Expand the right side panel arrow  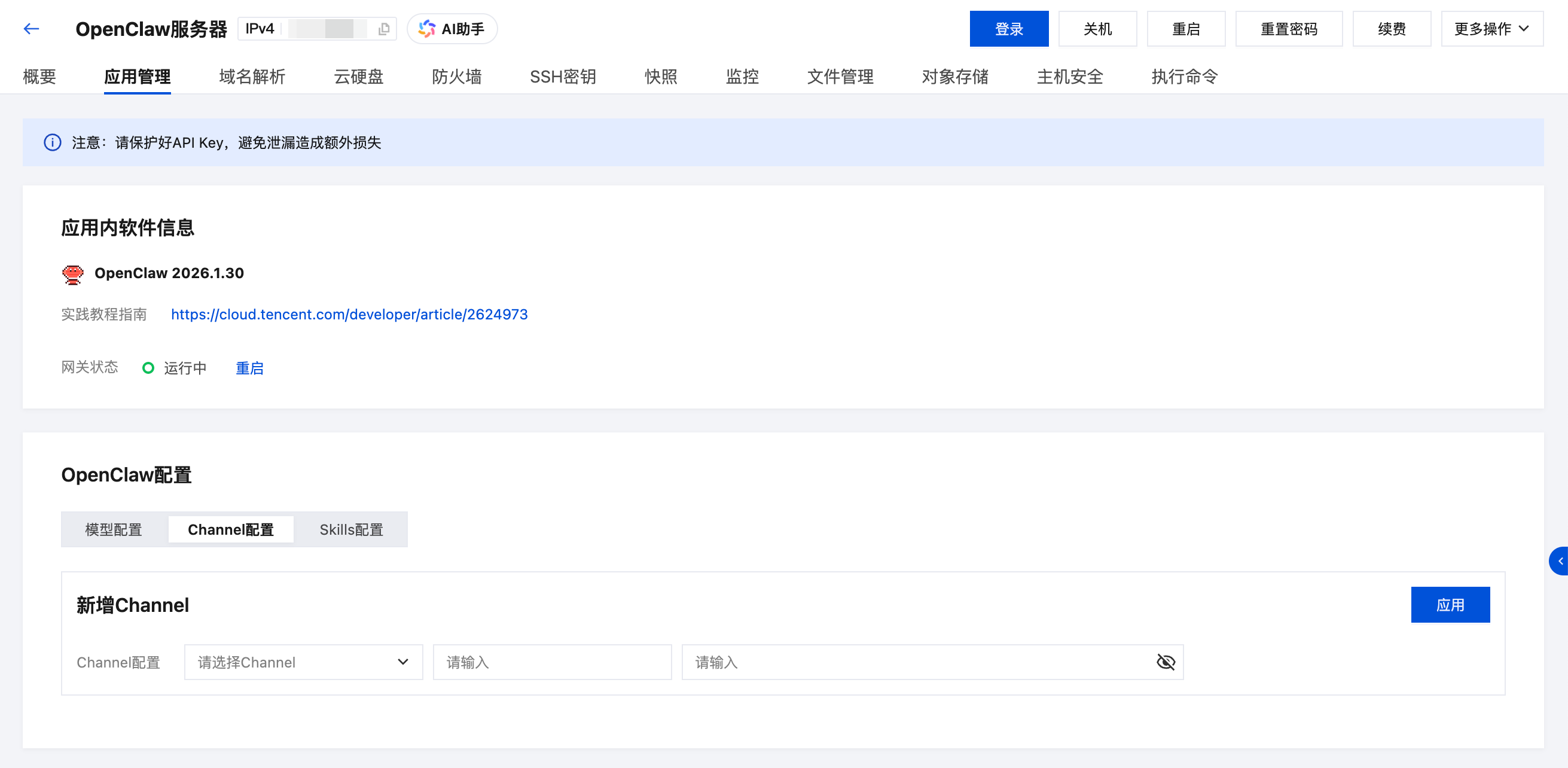[x=1560, y=561]
